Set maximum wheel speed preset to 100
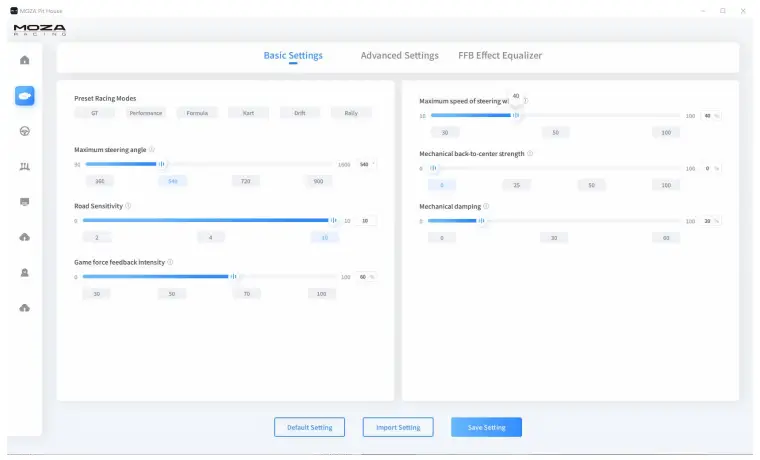The height and width of the screenshot is (460, 760). tap(666, 132)
